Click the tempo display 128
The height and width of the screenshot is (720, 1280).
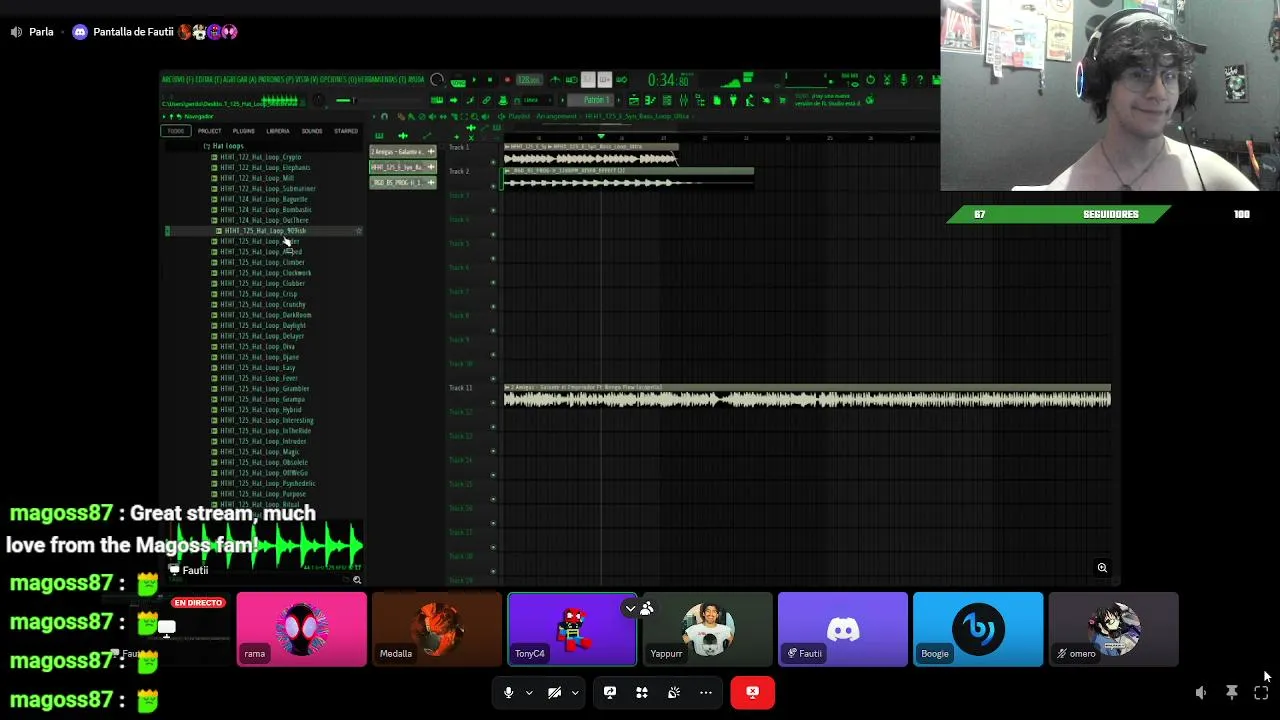coord(528,80)
